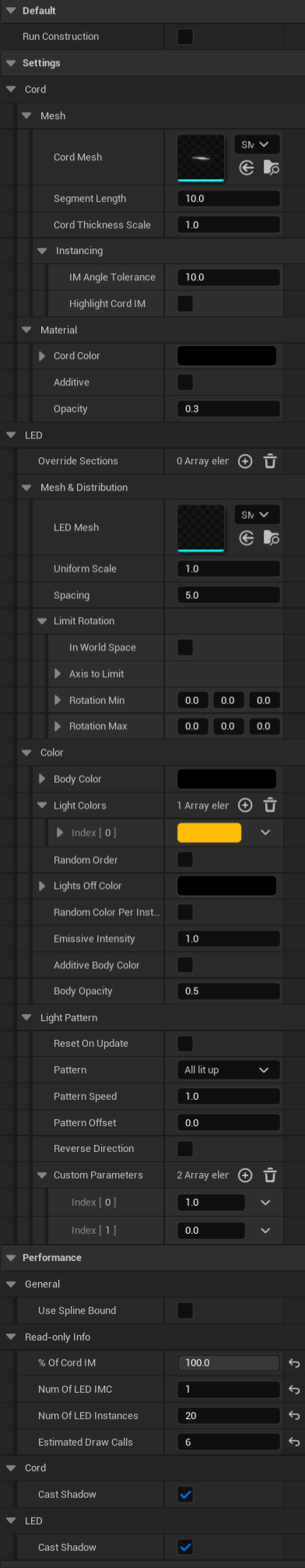Disable LED Cast Shadow

tap(185, 1547)
